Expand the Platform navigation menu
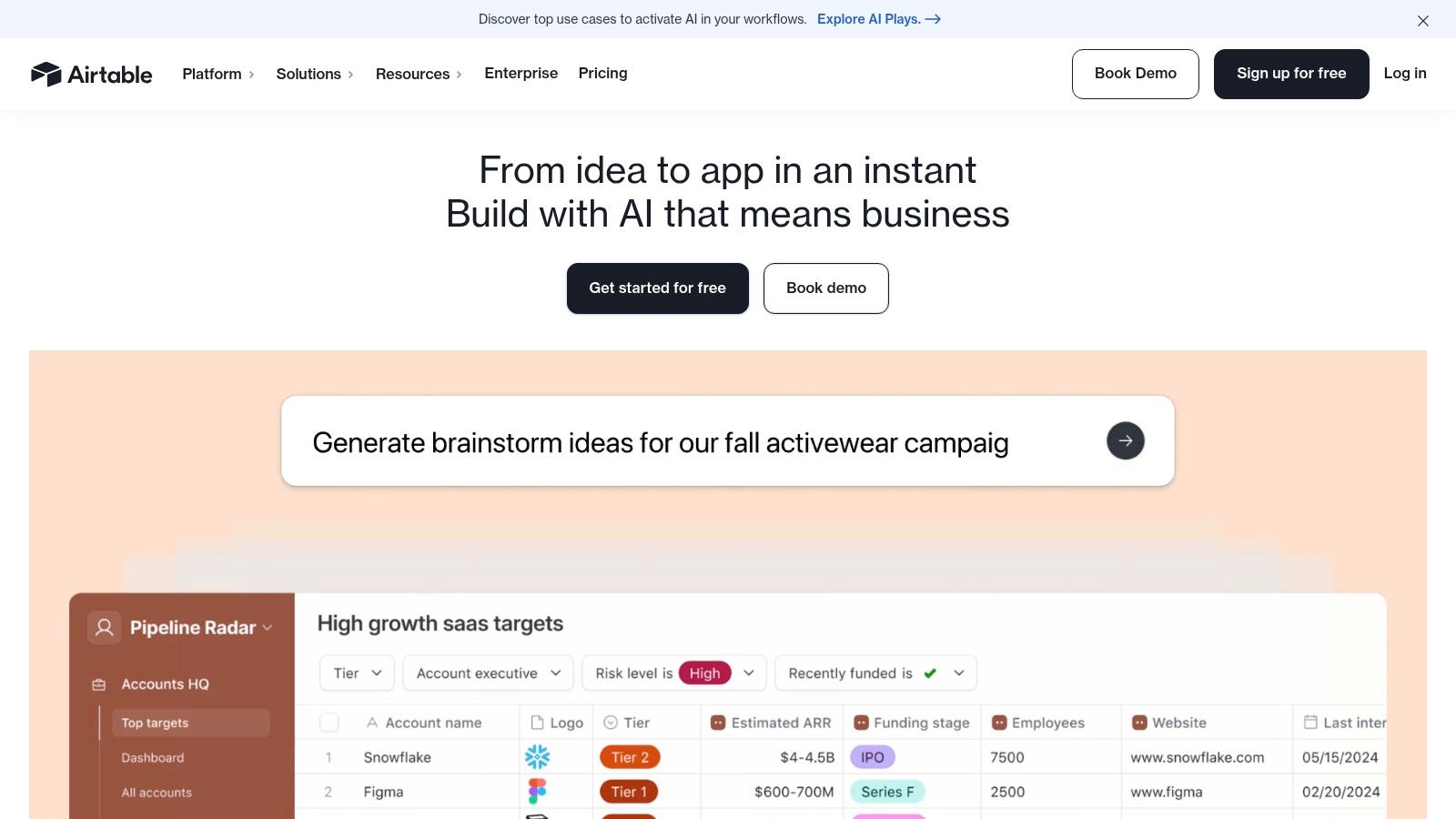The height and width of the screenshot is (819, 1456). 217,74
